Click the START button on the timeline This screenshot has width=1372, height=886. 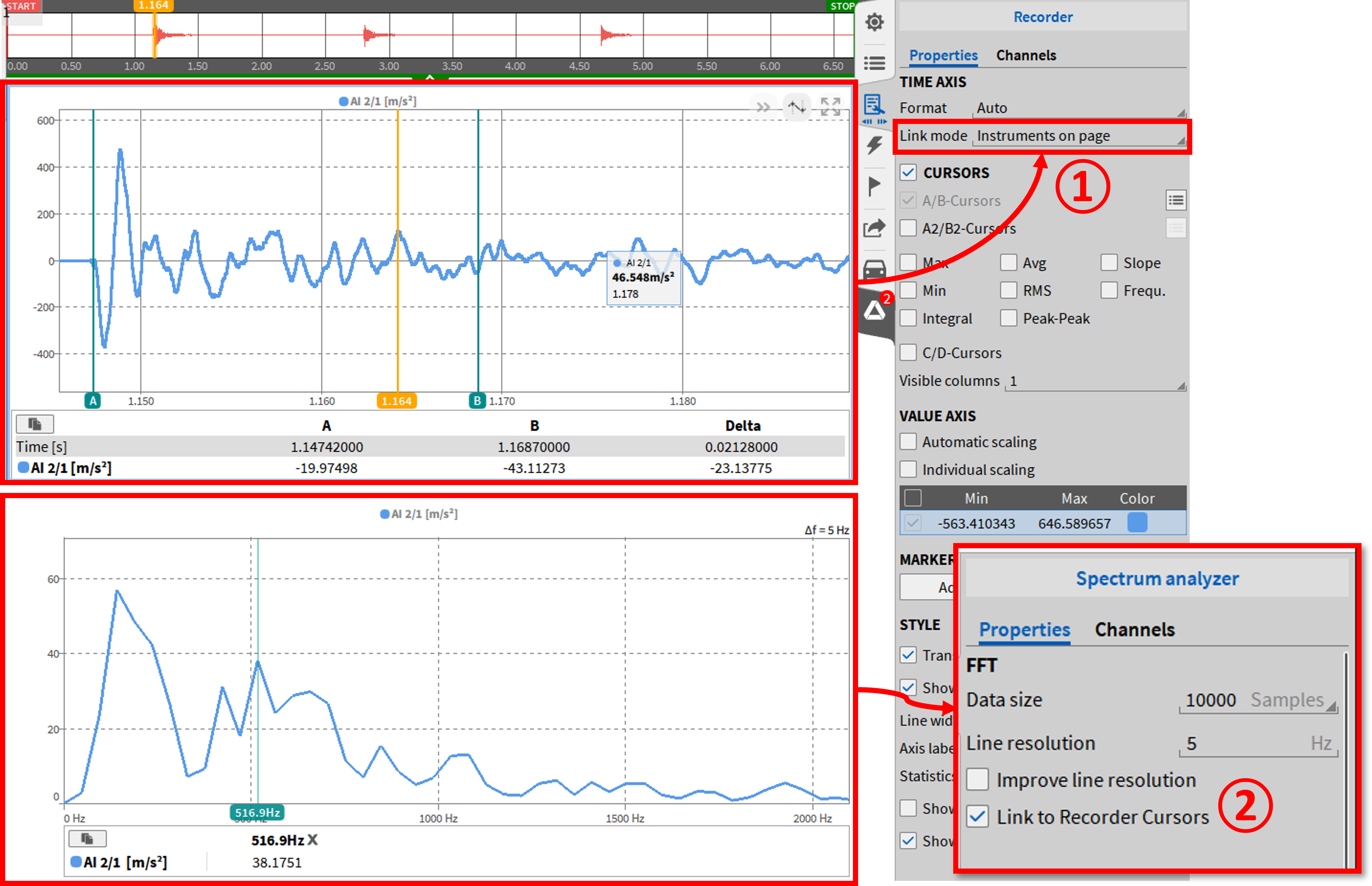coord(21,6)
